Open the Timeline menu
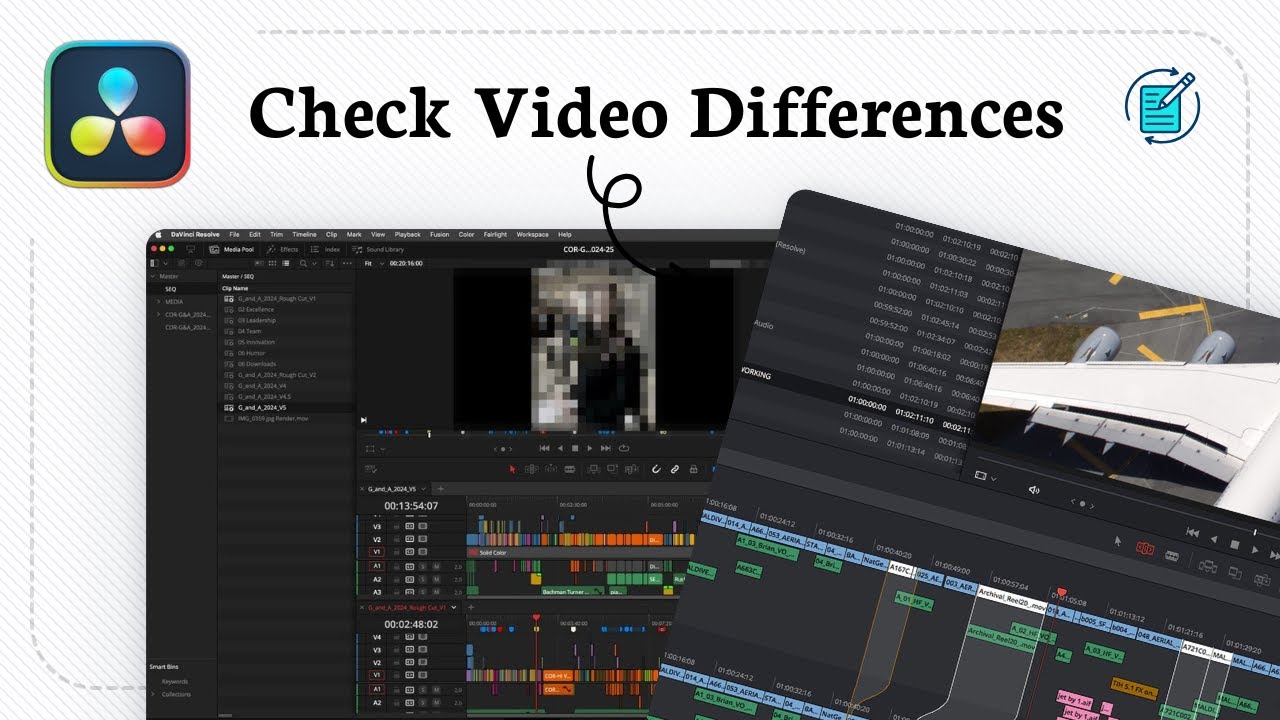 point(304,235)
